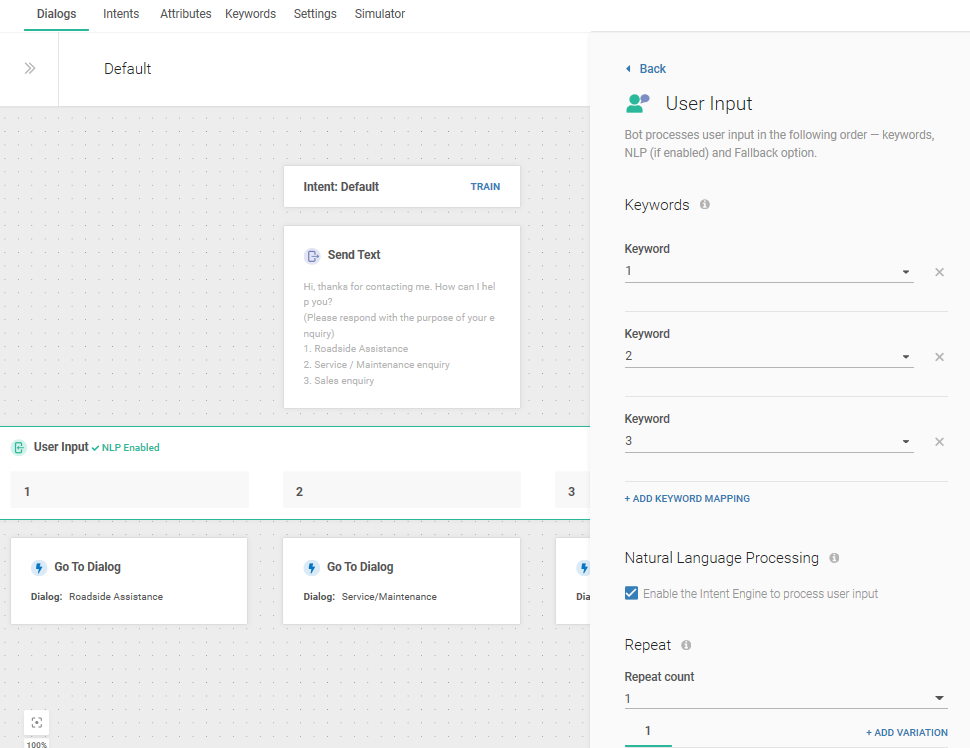
Task: Click Add Variation link
Action: pos(906,733)
